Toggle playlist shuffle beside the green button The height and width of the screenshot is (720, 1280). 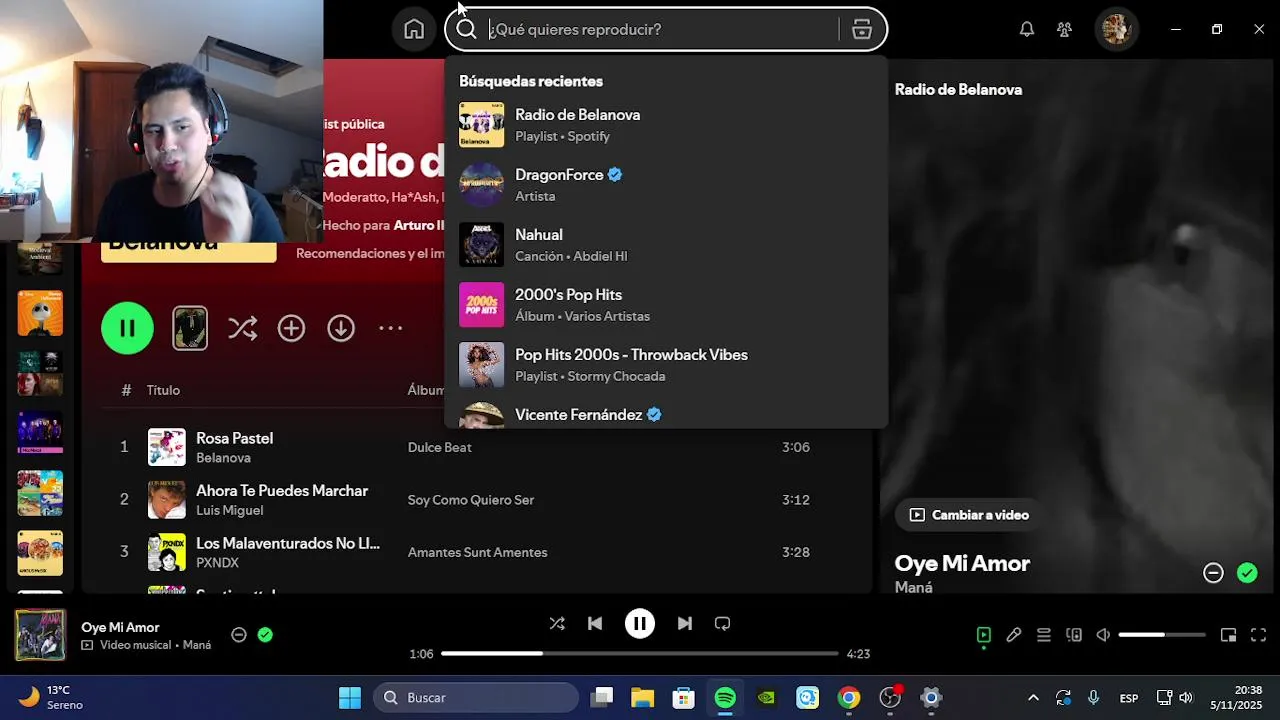[x=242, y=328]
